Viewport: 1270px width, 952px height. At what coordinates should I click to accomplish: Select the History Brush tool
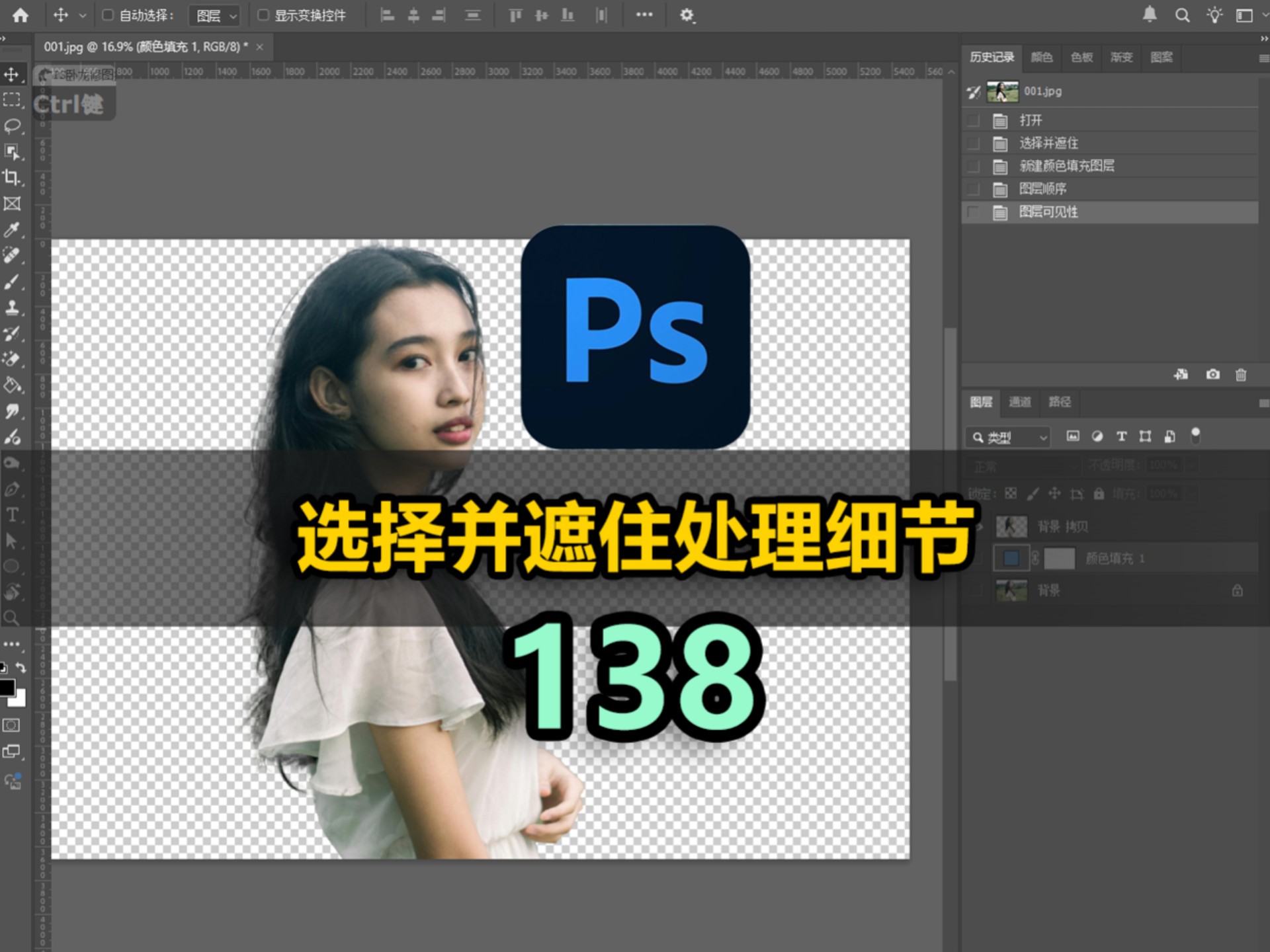[x=12, y=333]
